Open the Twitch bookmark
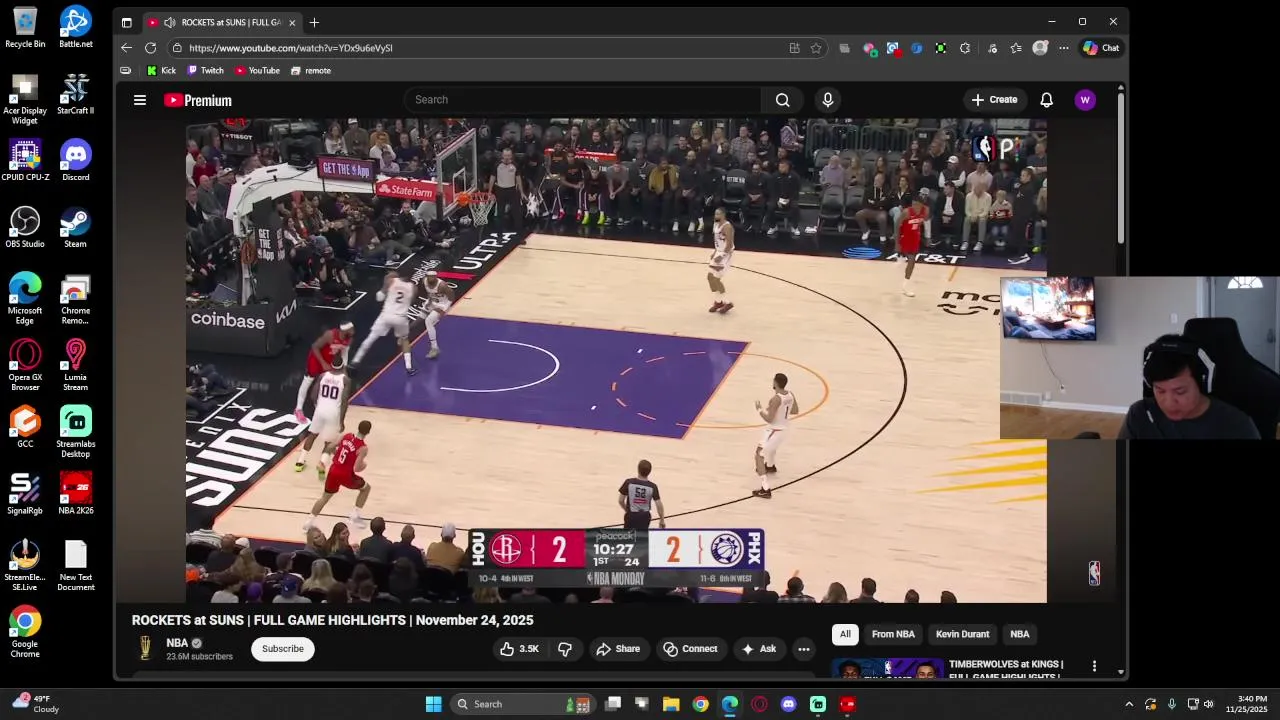 pyautogui.click(x=206, y=71)
